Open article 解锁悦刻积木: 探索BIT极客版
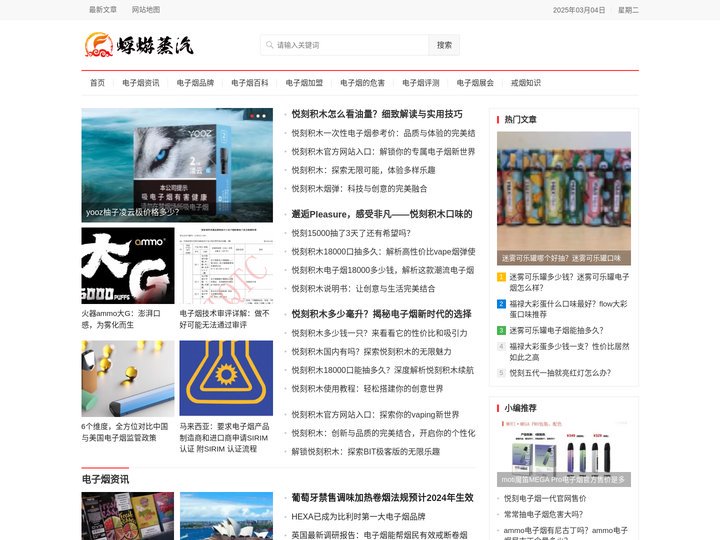The image size is (720, 540). 366,451
